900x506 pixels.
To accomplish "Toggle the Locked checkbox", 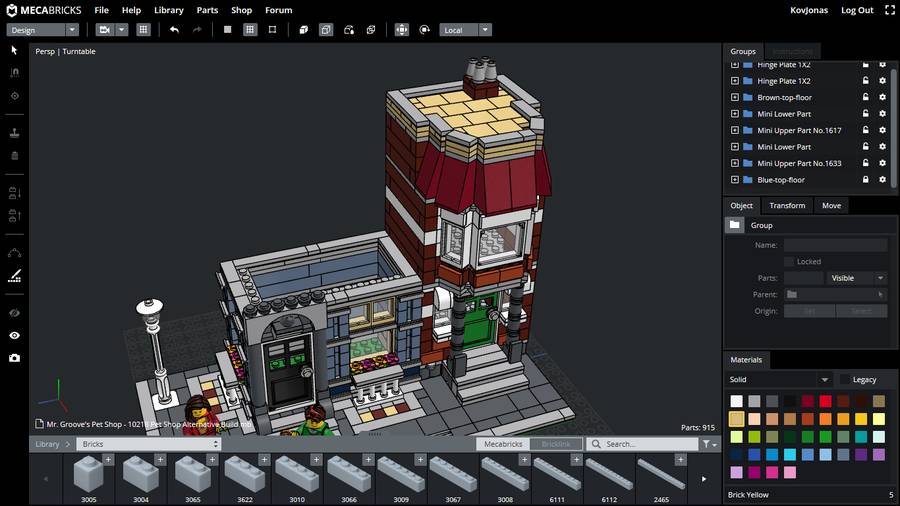I will click(x=789, y=262).
